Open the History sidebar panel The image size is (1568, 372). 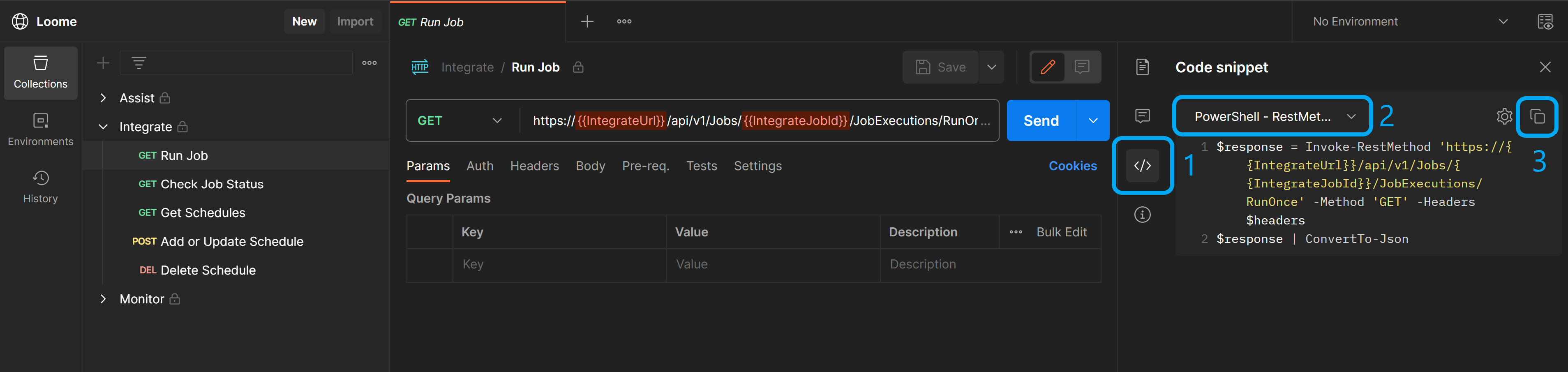point(41,187)
